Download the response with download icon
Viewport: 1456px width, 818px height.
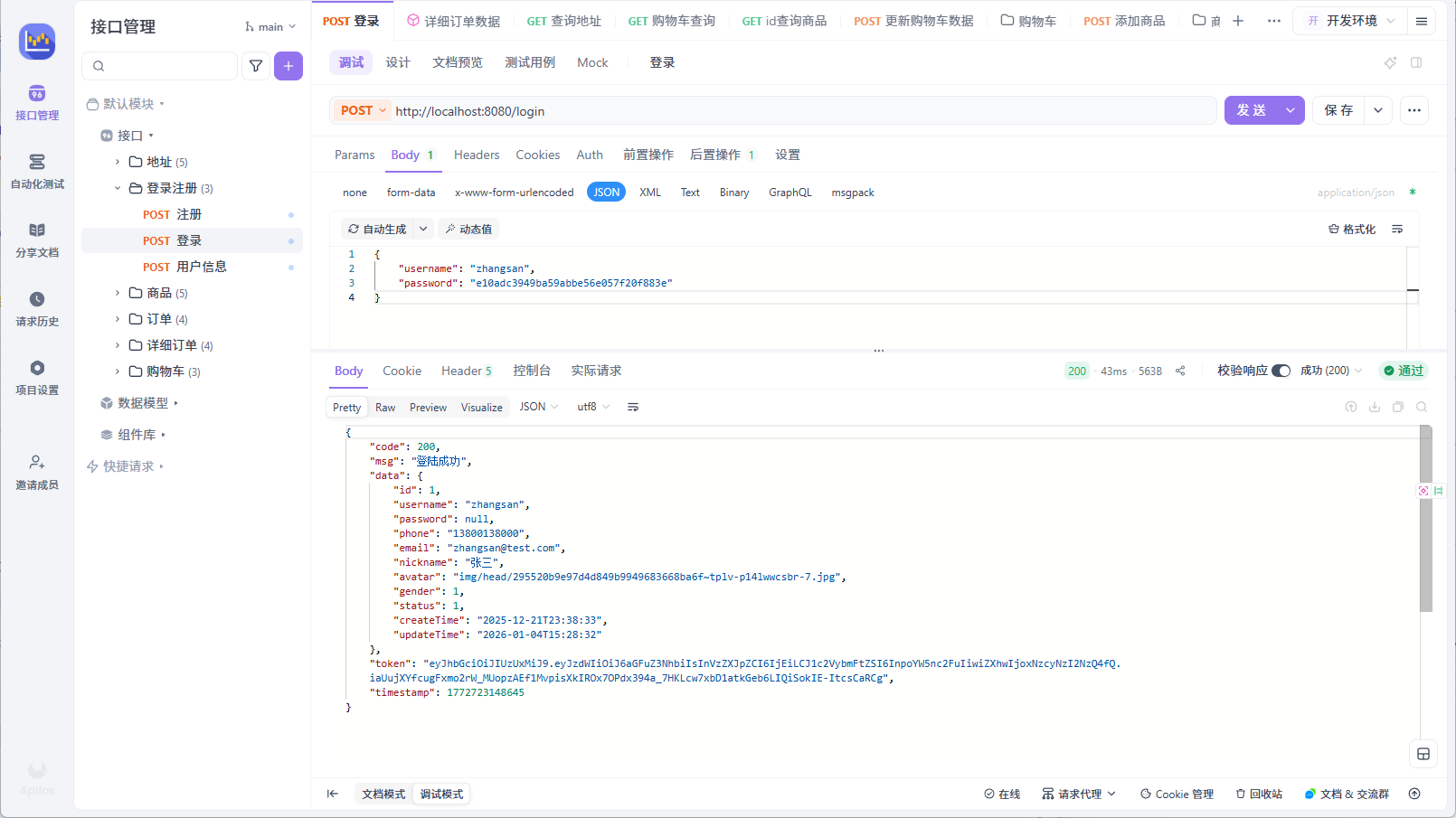coord(1375,408)
